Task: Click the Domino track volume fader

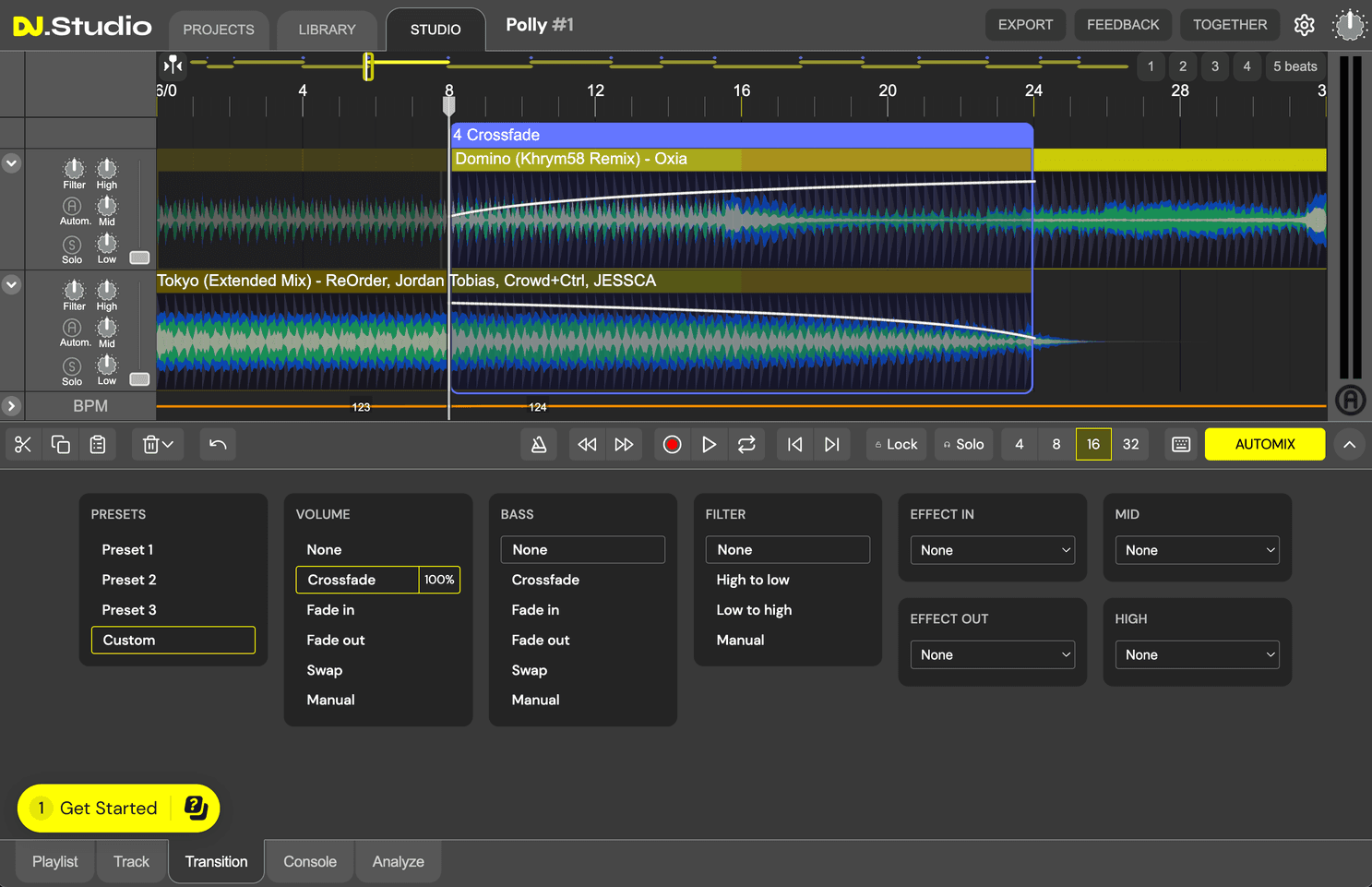Action: pyautogui.click(x=139, y=258)
